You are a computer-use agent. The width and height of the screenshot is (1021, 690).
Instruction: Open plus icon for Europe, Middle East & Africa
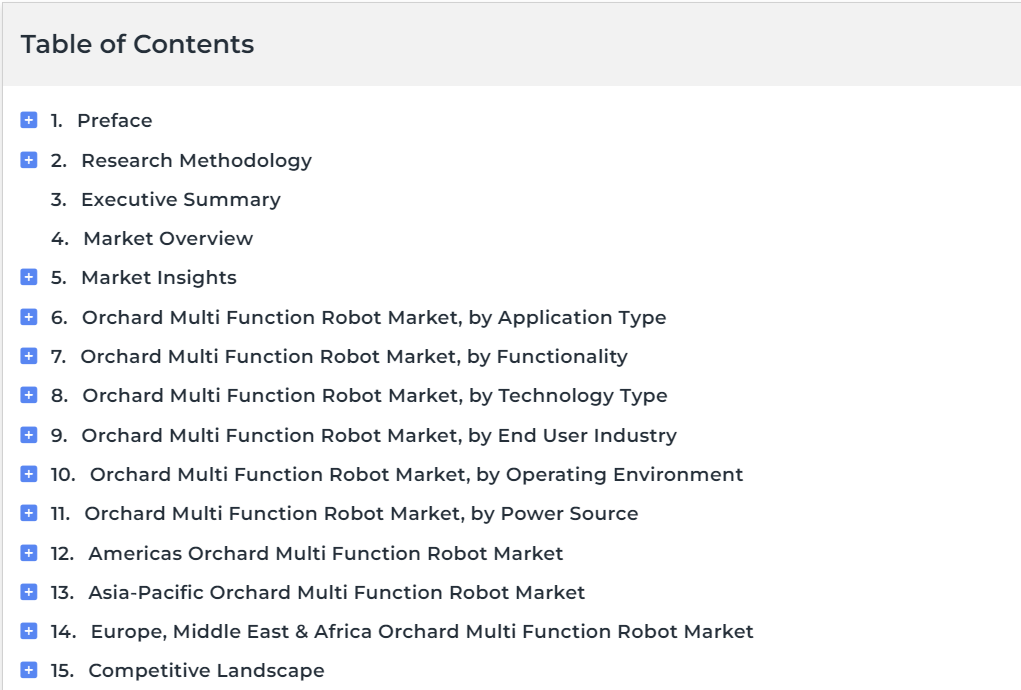pos(29,631)
